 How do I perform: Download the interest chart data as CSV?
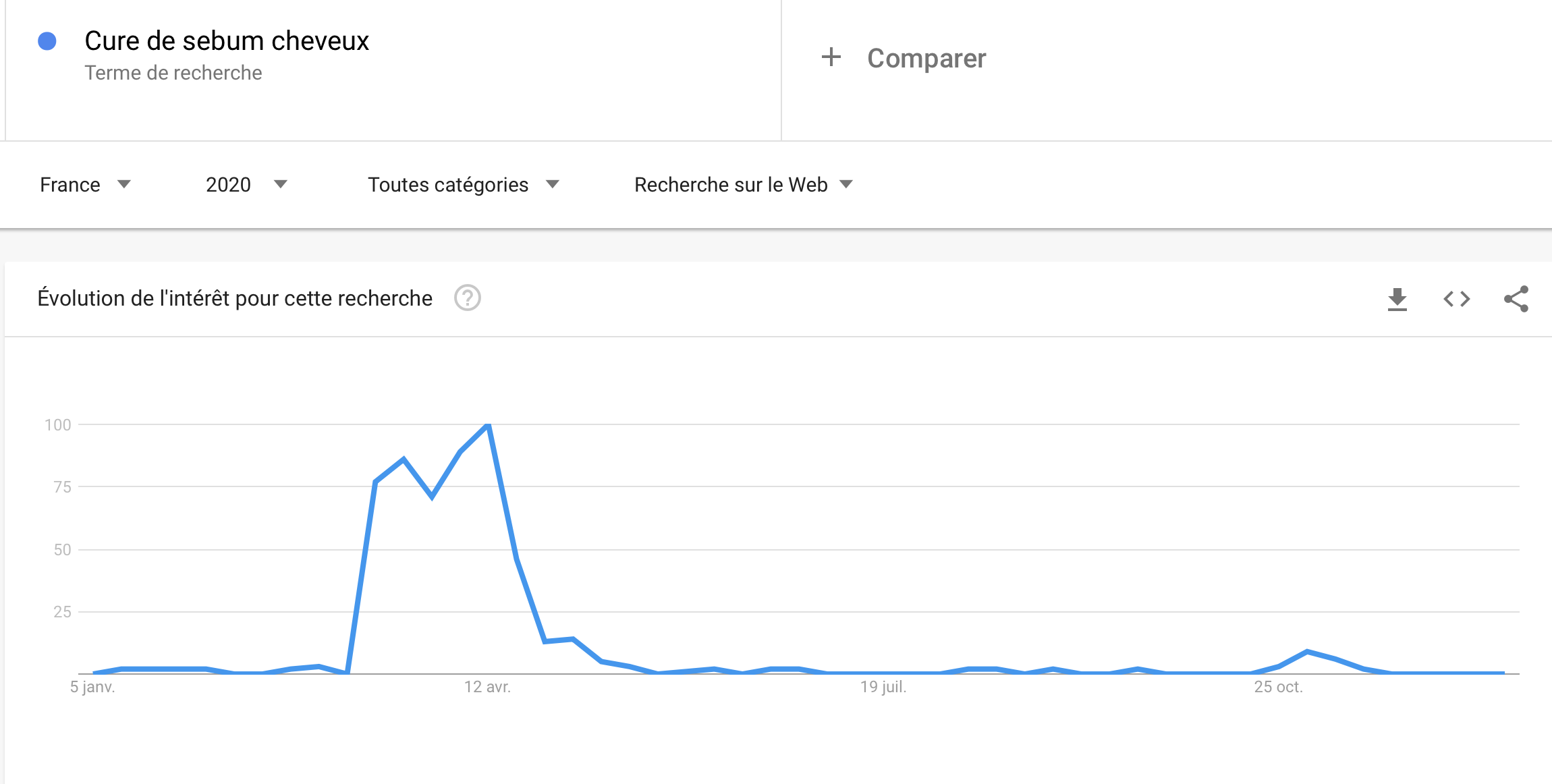pos(1397,299)
